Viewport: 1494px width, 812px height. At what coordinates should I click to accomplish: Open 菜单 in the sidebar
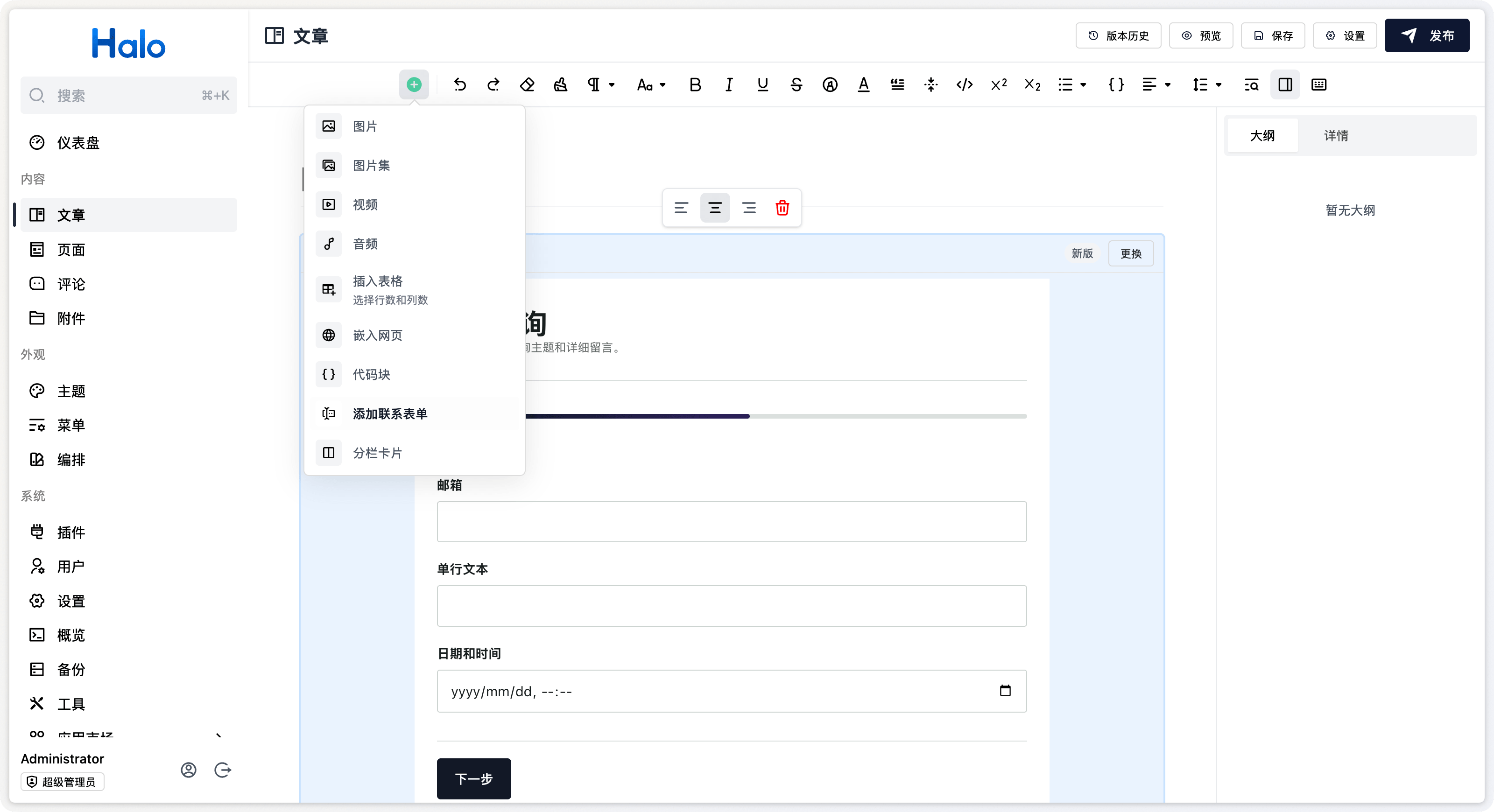[x=129, y=426]
